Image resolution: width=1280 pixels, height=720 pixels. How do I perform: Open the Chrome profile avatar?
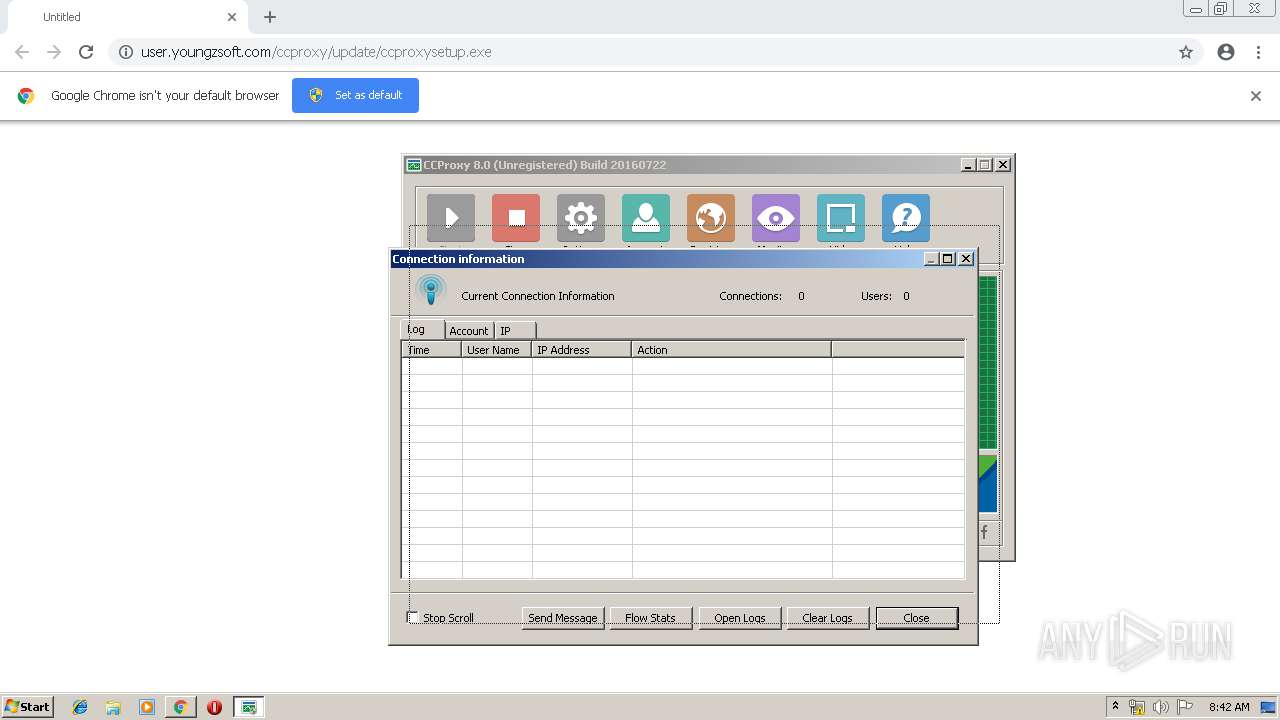pos(1226,52)
